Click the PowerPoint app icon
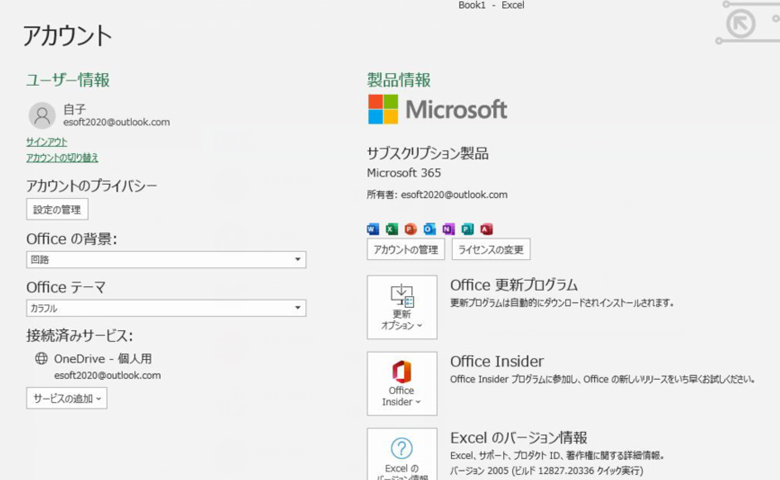The image size is (780, 480). 410,229
